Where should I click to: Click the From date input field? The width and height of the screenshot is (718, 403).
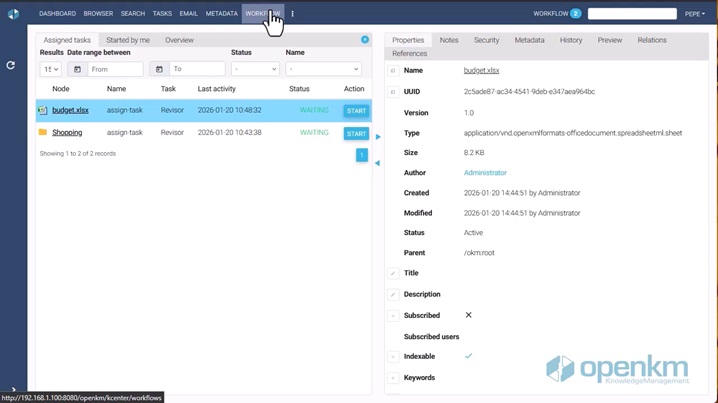[x=115, y=69]
